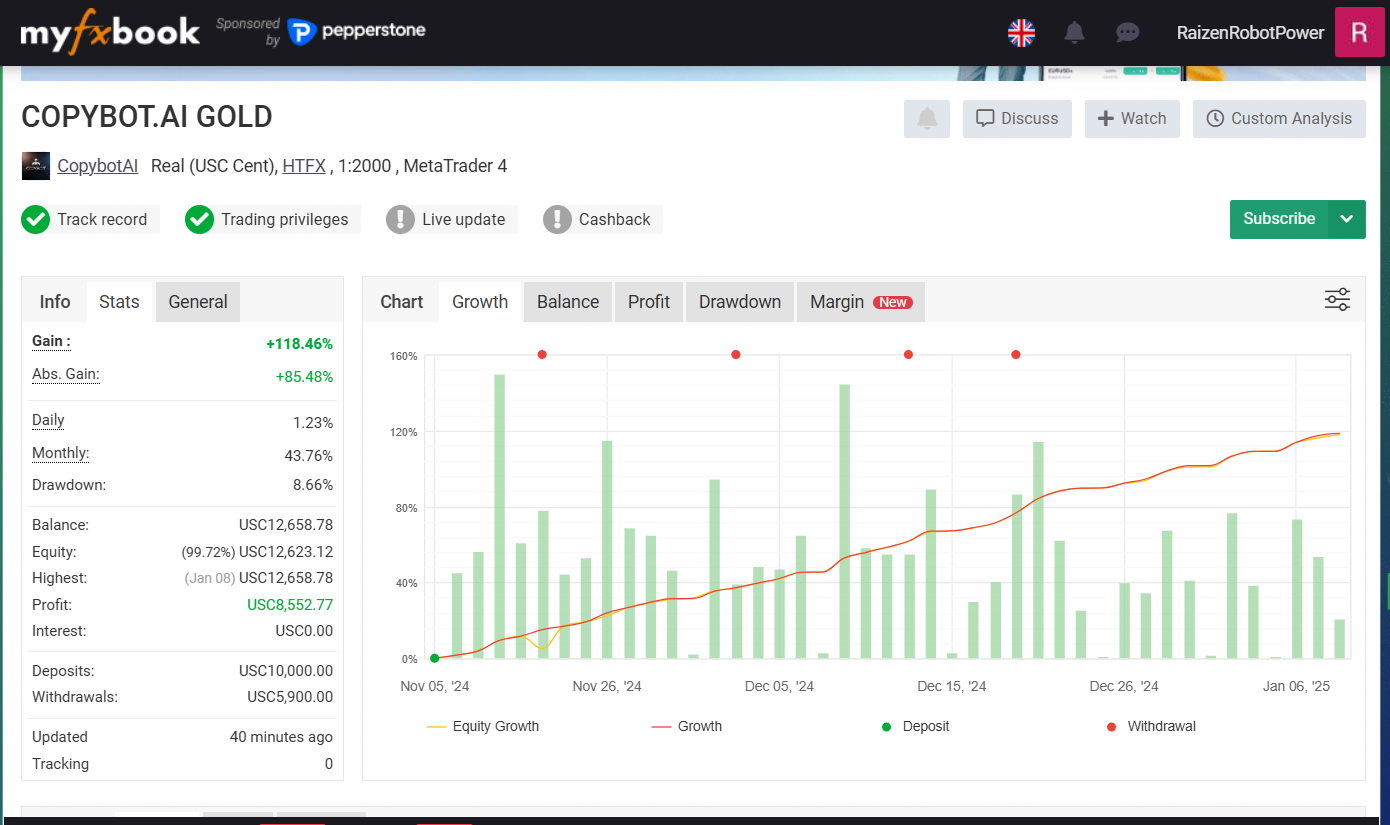Click the first red withdrawal marker
Viewport: 1390px width, 825px height.
542,354
